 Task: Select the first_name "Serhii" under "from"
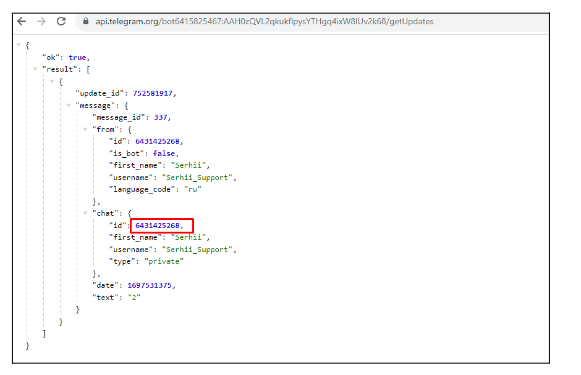[188, 165]
